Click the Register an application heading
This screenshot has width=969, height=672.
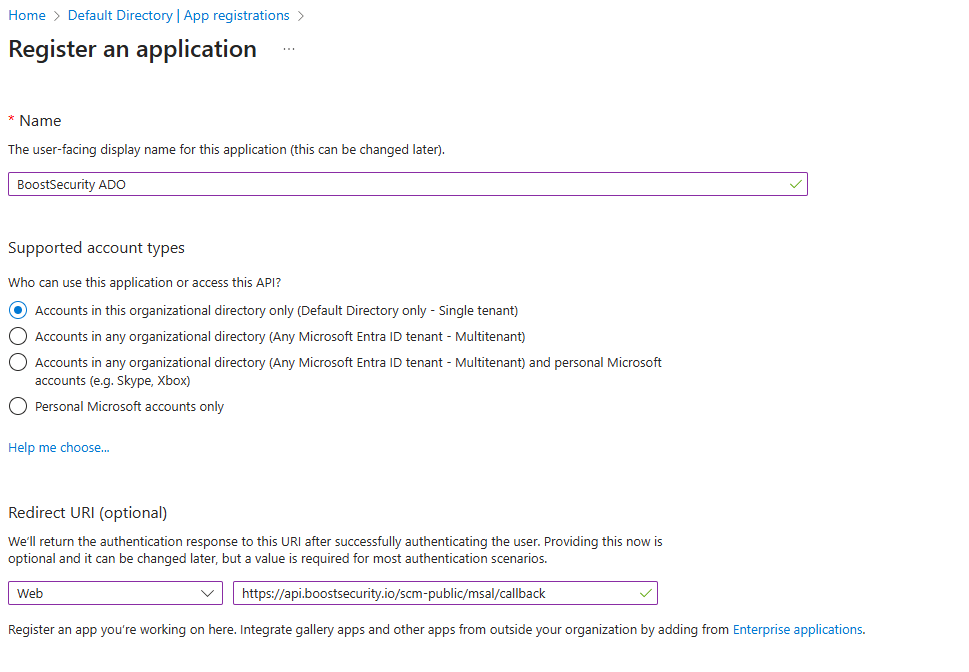132,49
